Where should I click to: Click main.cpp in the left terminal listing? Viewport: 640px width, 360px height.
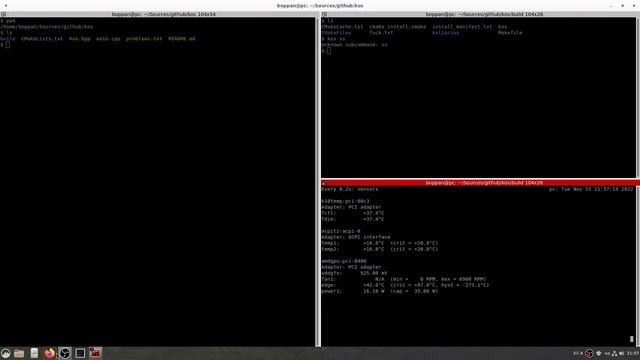coord(108,39)
